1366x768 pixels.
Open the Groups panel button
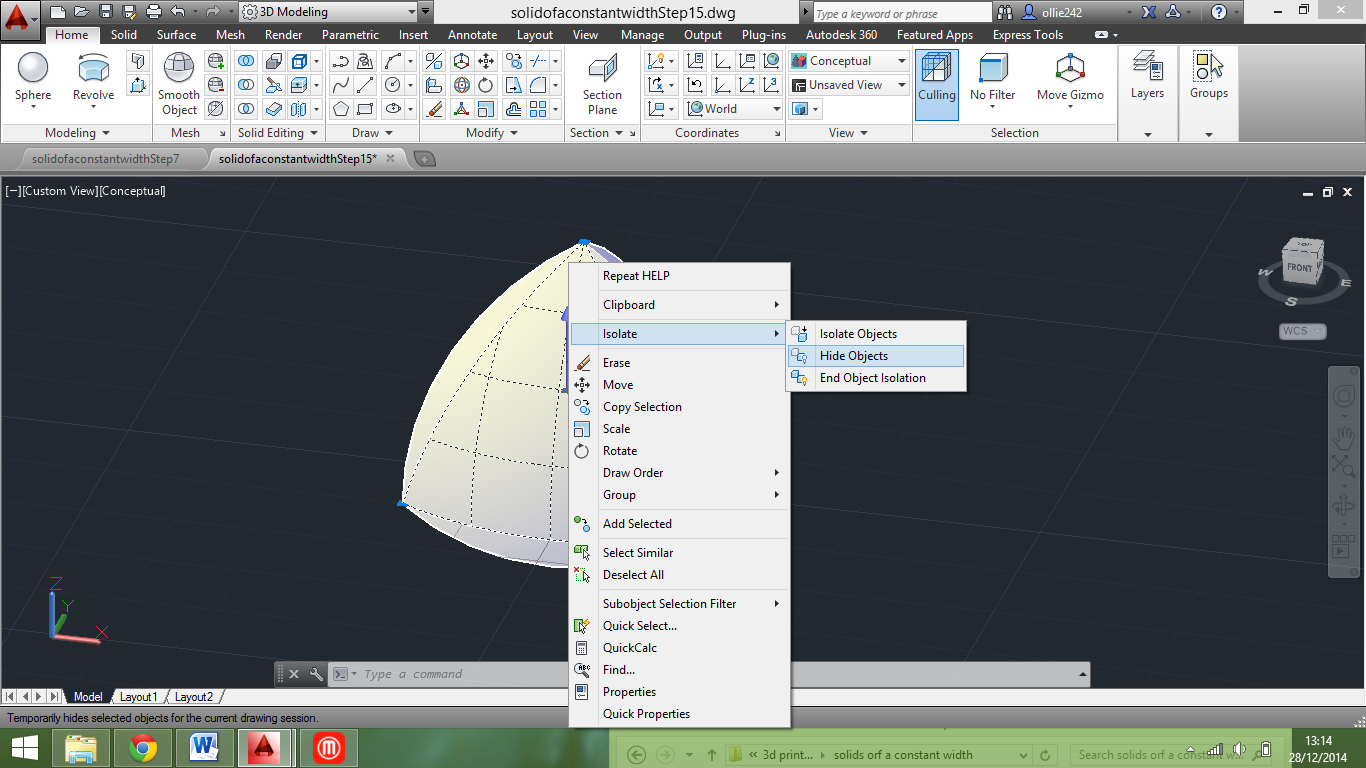pyautogui.click(x=1208, y=77)
